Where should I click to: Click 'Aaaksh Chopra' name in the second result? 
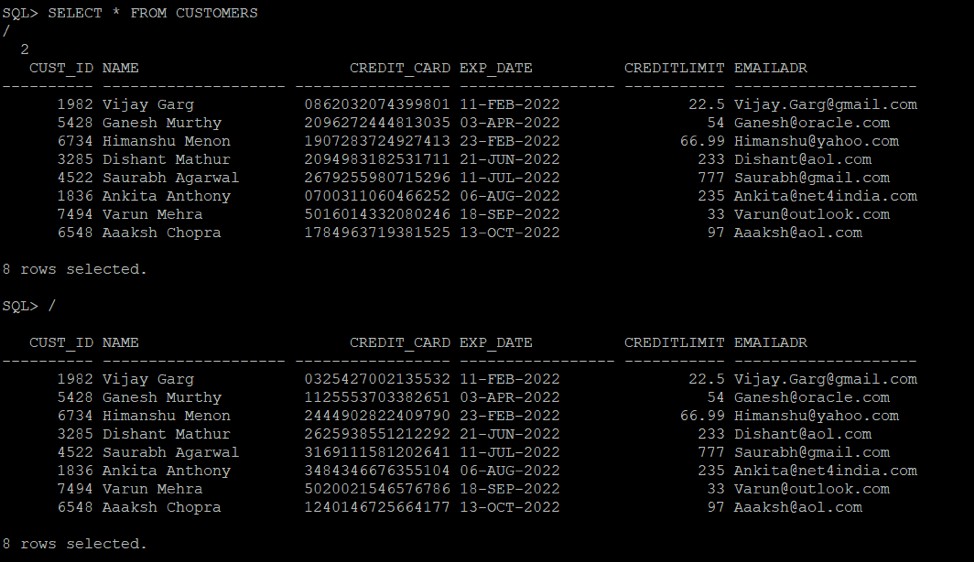[x=162, y=507]
